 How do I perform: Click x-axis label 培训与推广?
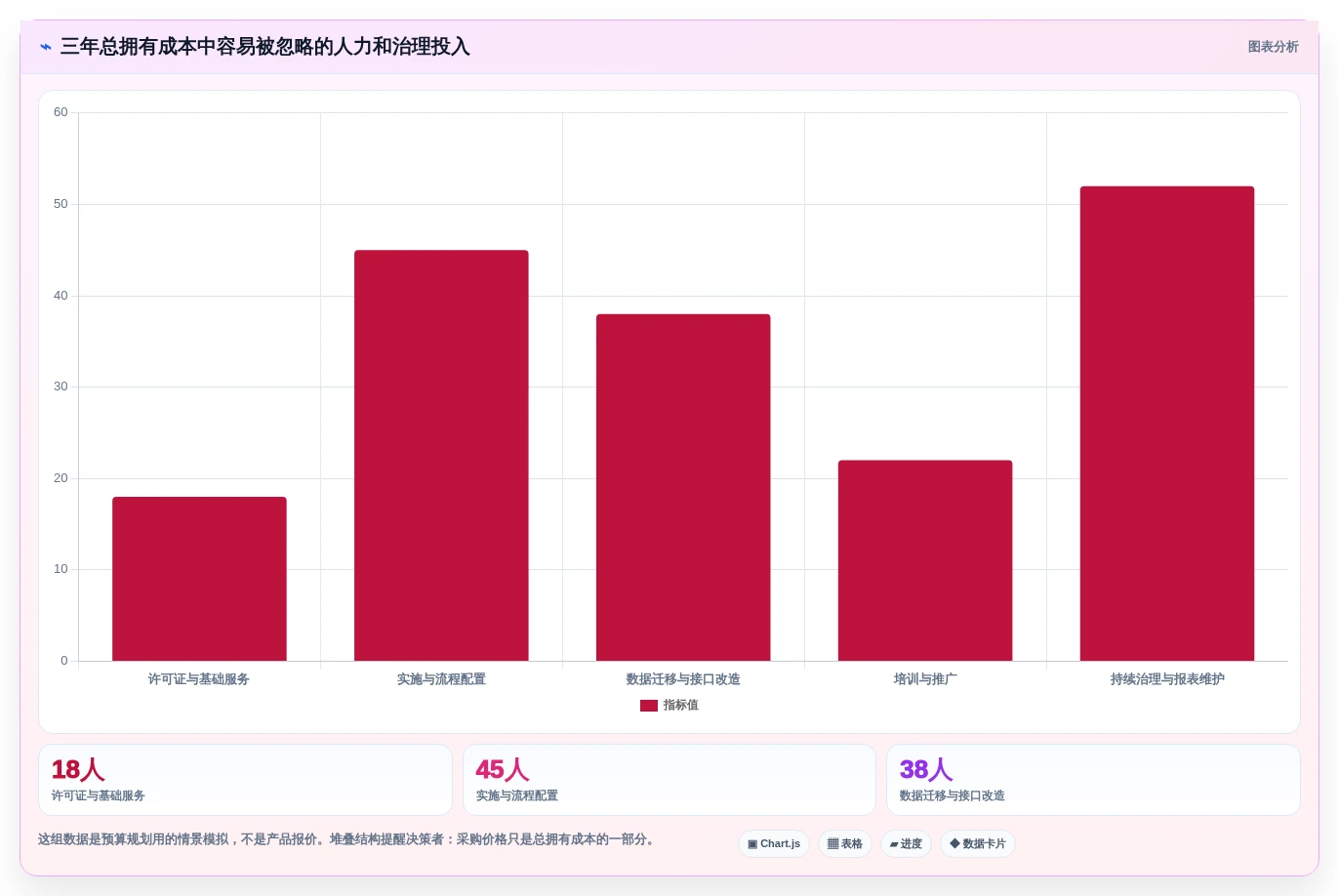pyautogui.click(x=925, y=679)
